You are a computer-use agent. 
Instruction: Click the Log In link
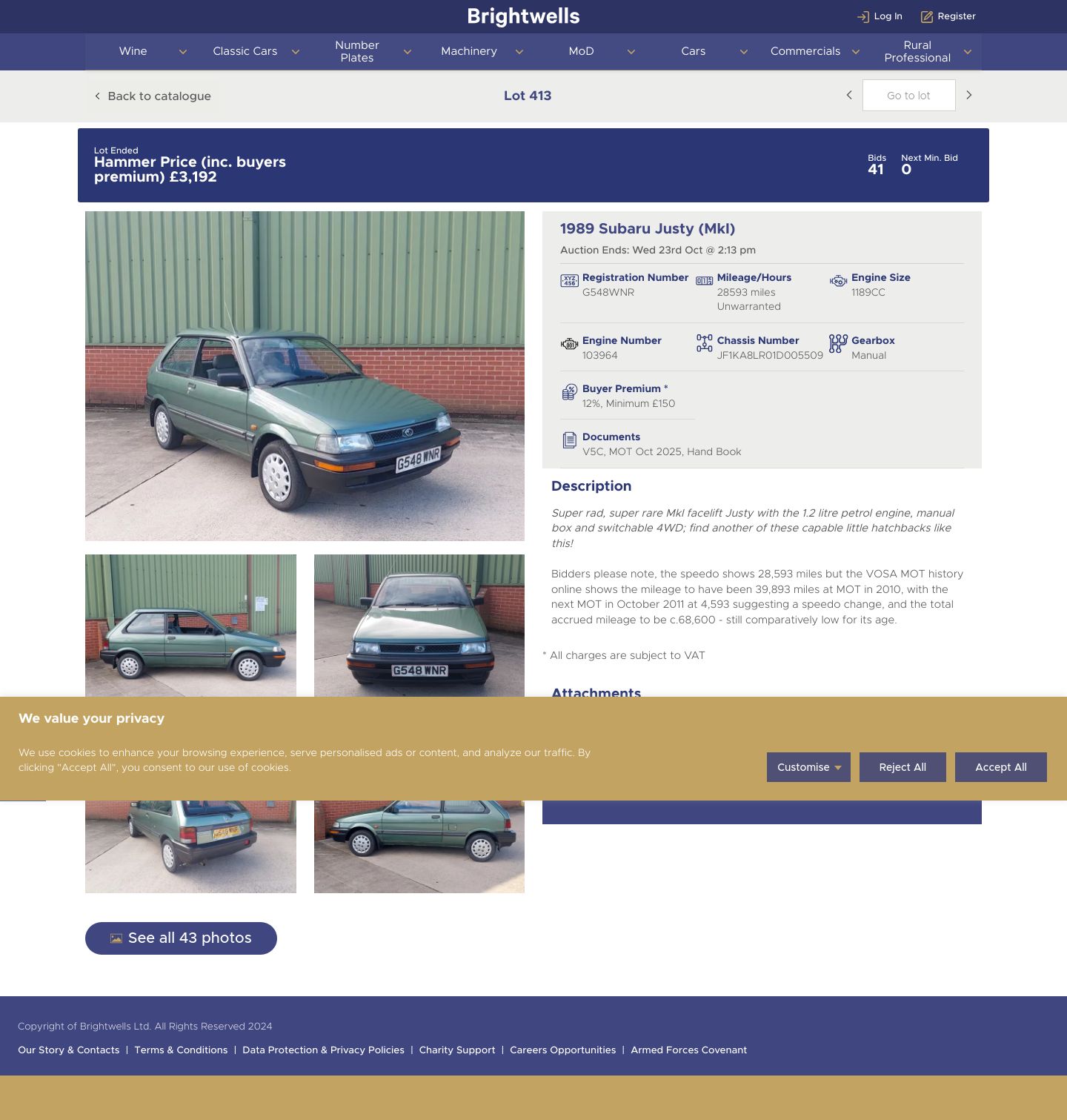click(888, 16)
